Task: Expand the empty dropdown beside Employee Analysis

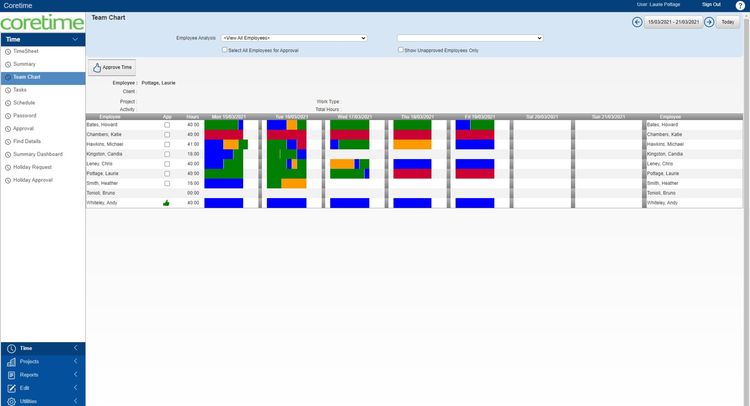Action: point(470,38)
